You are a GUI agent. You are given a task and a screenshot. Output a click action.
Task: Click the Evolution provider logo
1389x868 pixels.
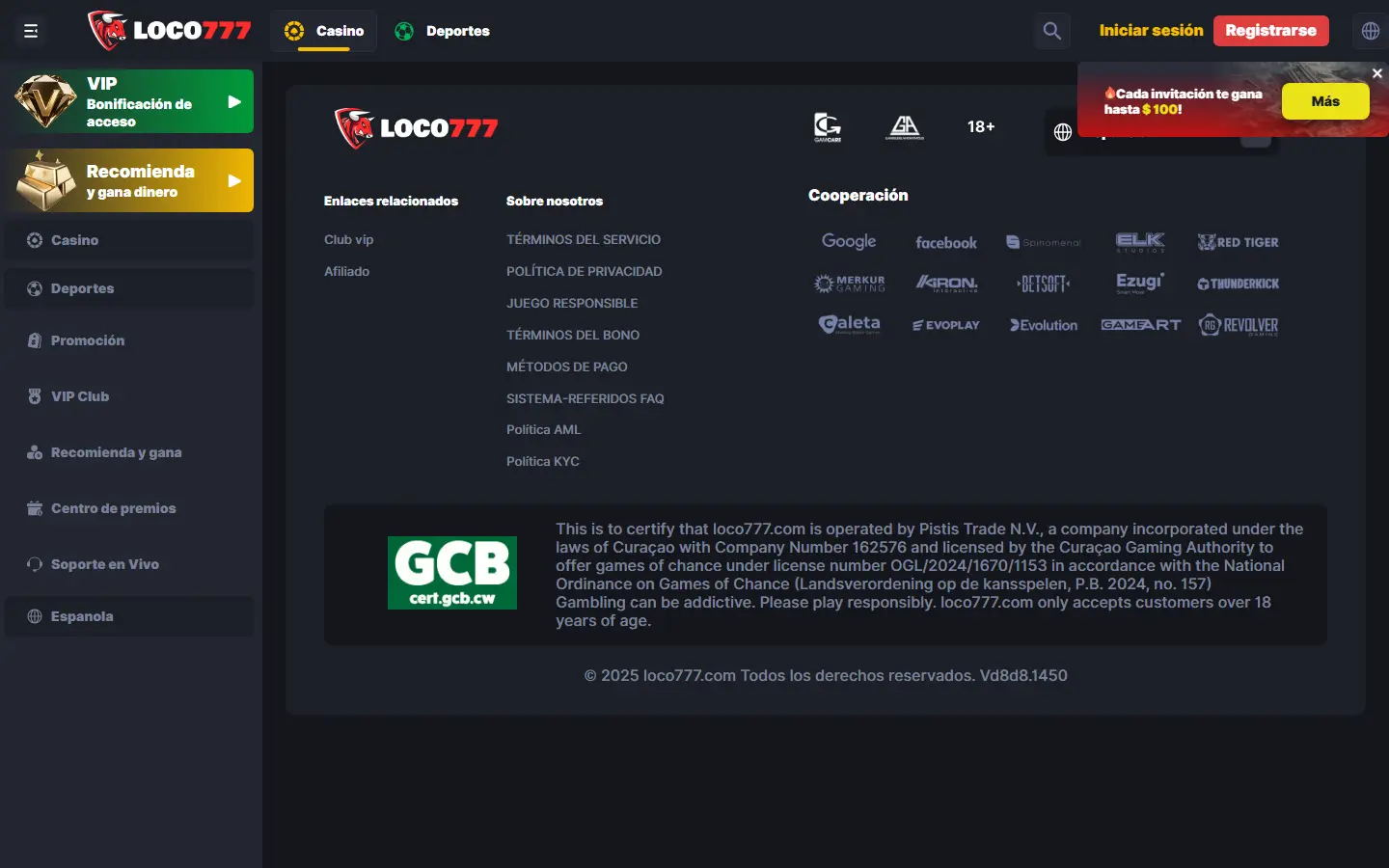[1044, 325]
